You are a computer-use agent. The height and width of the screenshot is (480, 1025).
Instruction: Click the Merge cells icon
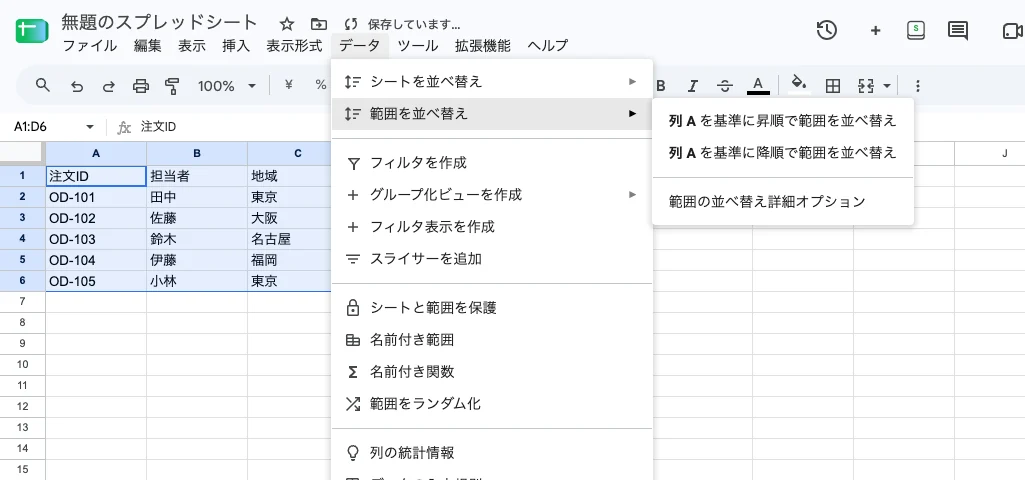click(x=865, y=86)
